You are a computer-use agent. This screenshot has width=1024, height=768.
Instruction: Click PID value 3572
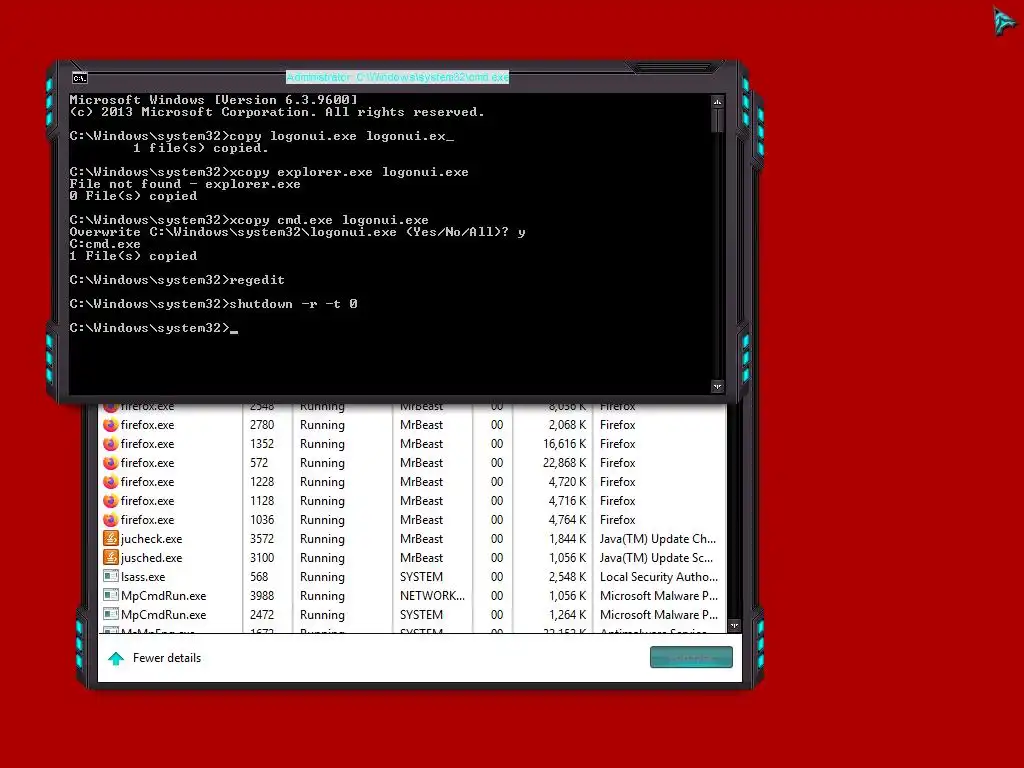click(262, 539)
